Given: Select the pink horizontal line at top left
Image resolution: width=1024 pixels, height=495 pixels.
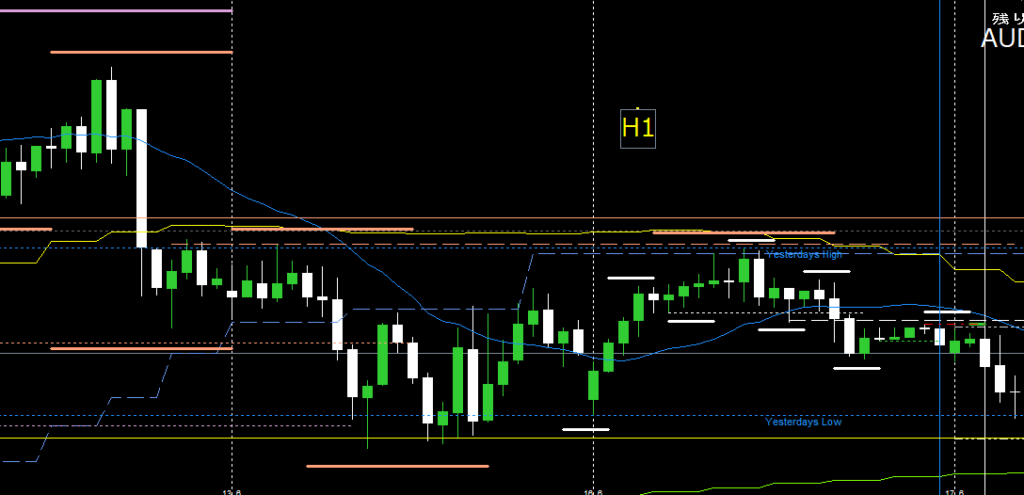Looking at the screenshot, I should (115, 11).
